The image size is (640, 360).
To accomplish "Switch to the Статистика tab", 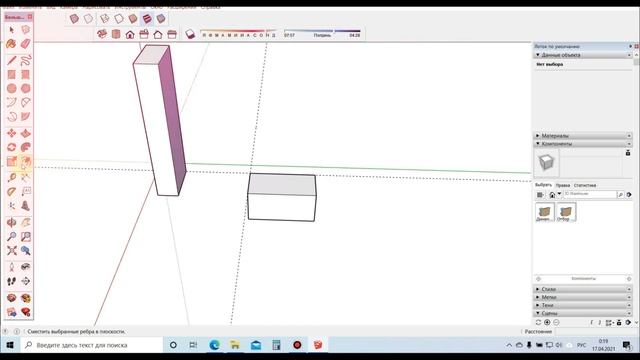I will point(585,185).
